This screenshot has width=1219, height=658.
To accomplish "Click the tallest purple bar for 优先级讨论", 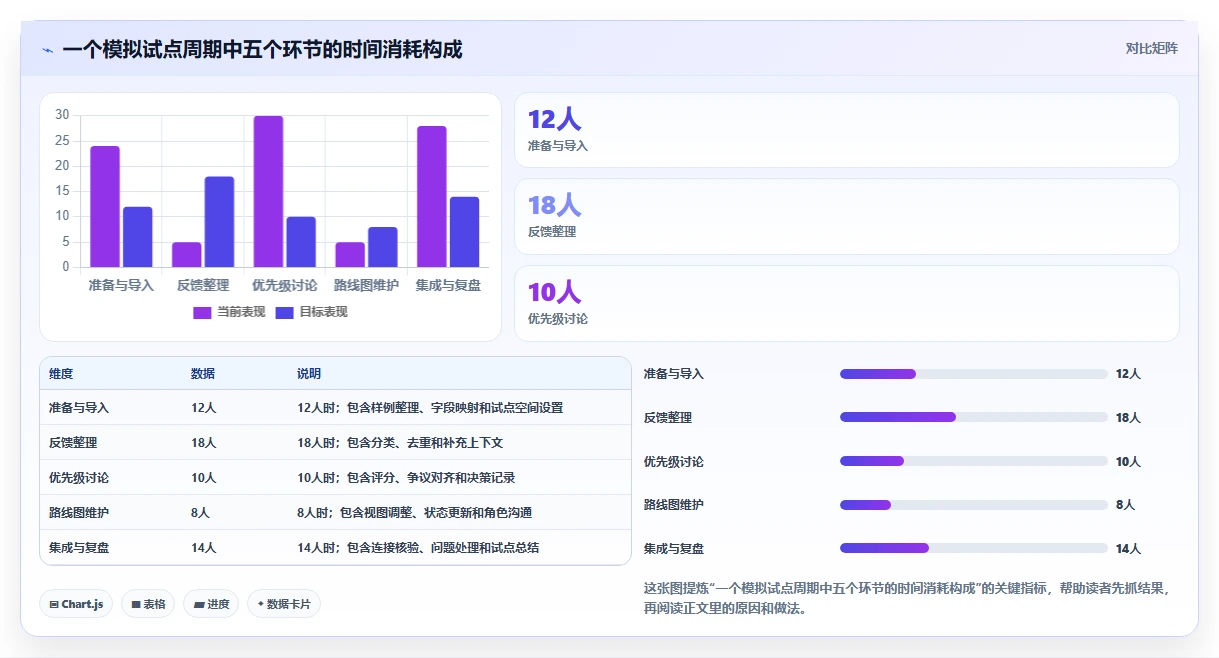I will point(268,192).
